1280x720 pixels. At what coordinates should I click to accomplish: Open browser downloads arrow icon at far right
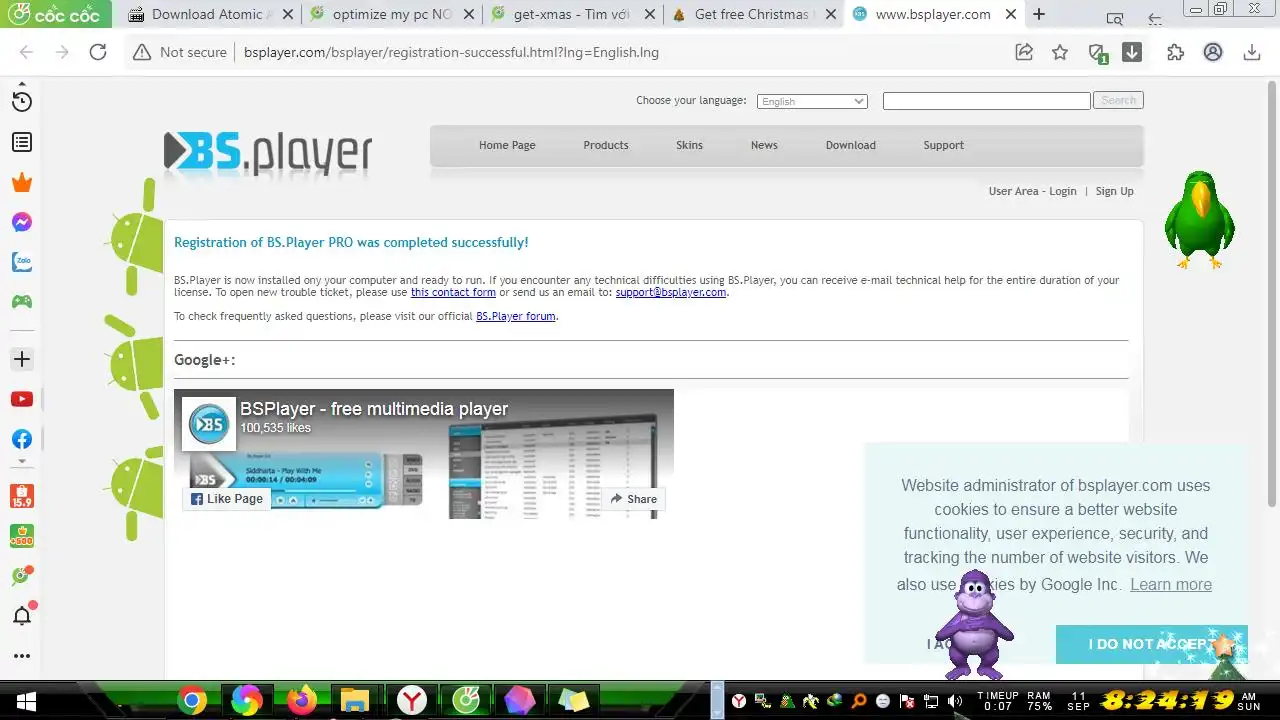click(1251, 52)
